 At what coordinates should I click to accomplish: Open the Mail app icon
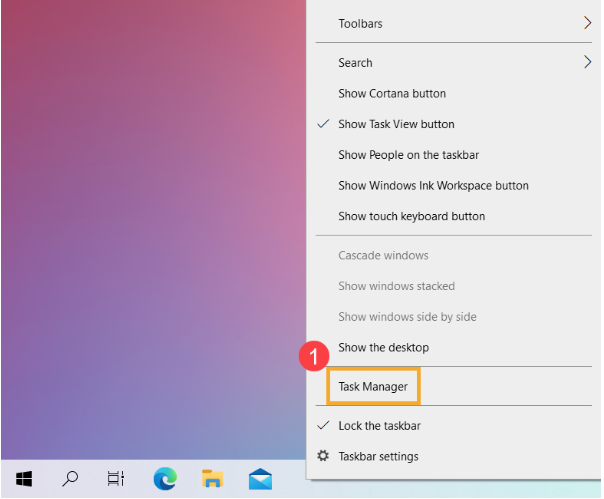click(x=260, y=479)
